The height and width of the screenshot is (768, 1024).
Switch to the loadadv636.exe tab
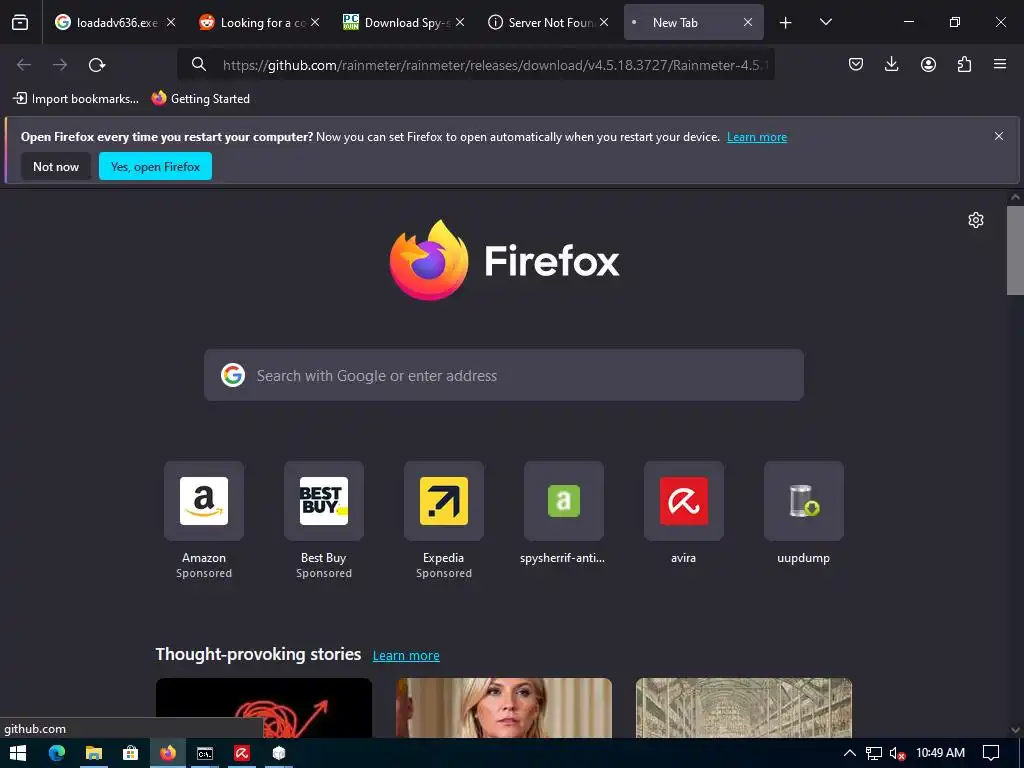(x=116, y=22)
